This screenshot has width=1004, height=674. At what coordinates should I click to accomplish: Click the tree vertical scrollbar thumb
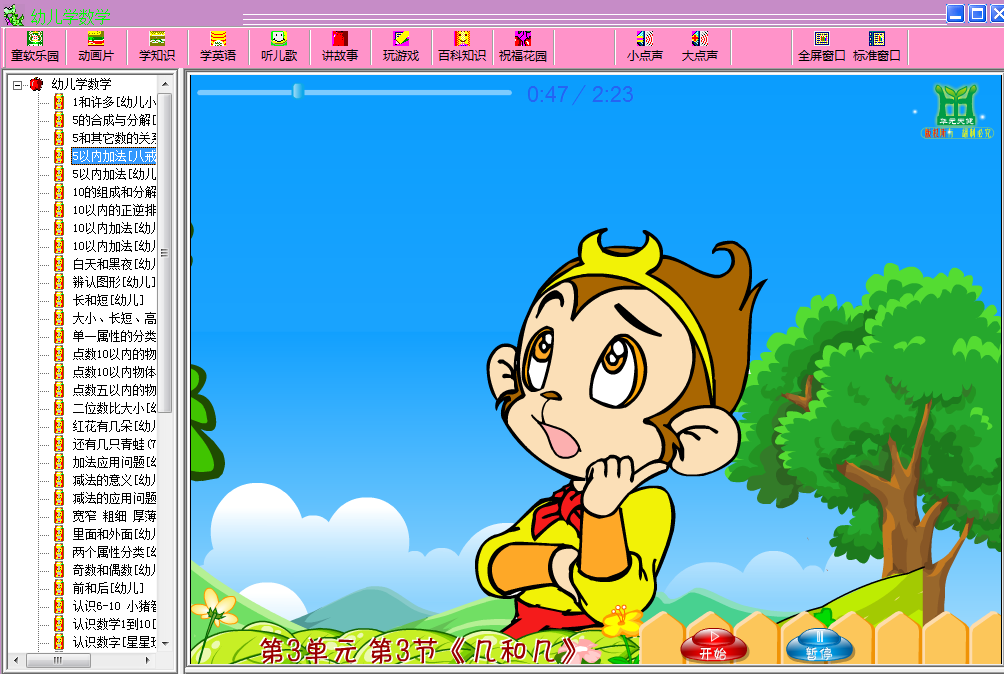coord(165,252)
